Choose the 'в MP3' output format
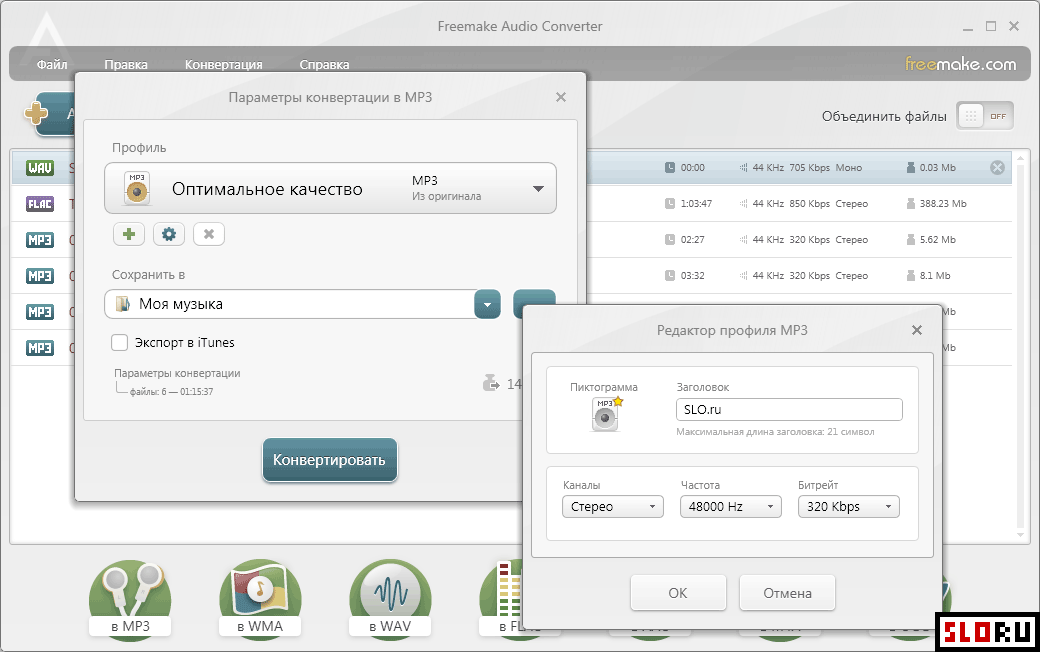1040x652 pixels. tap(130, 600)
